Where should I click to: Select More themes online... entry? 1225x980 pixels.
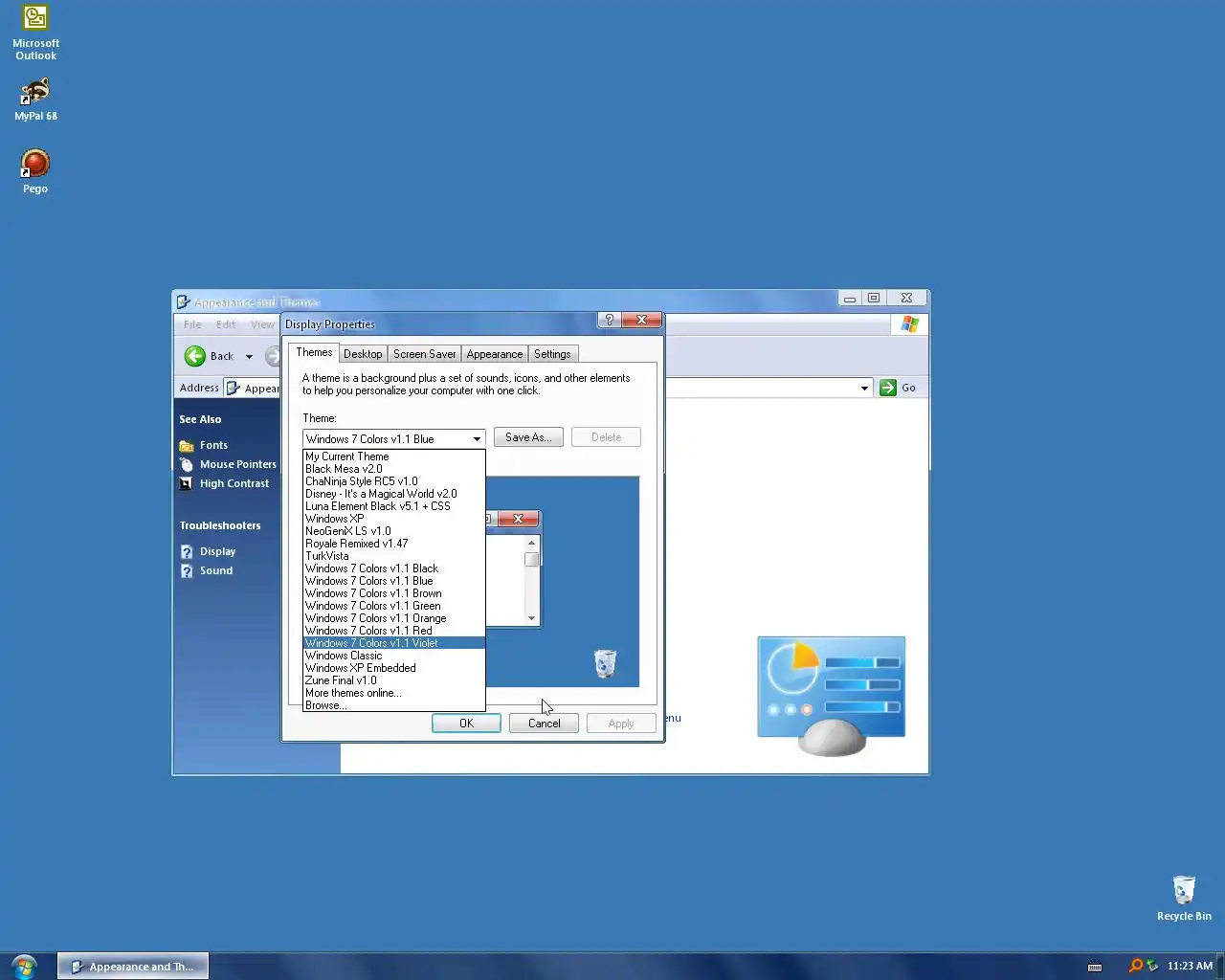pos(394,693)
